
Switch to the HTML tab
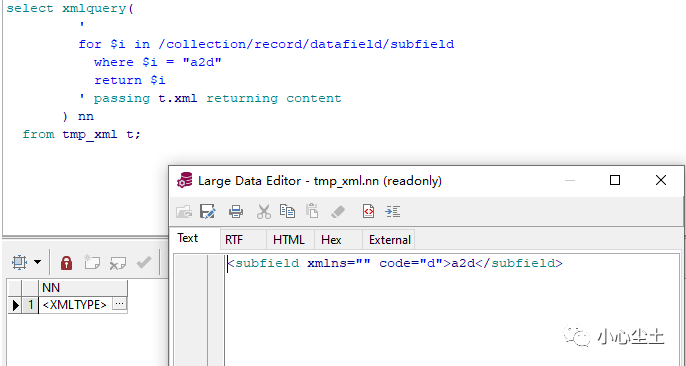tap(289, 240)
